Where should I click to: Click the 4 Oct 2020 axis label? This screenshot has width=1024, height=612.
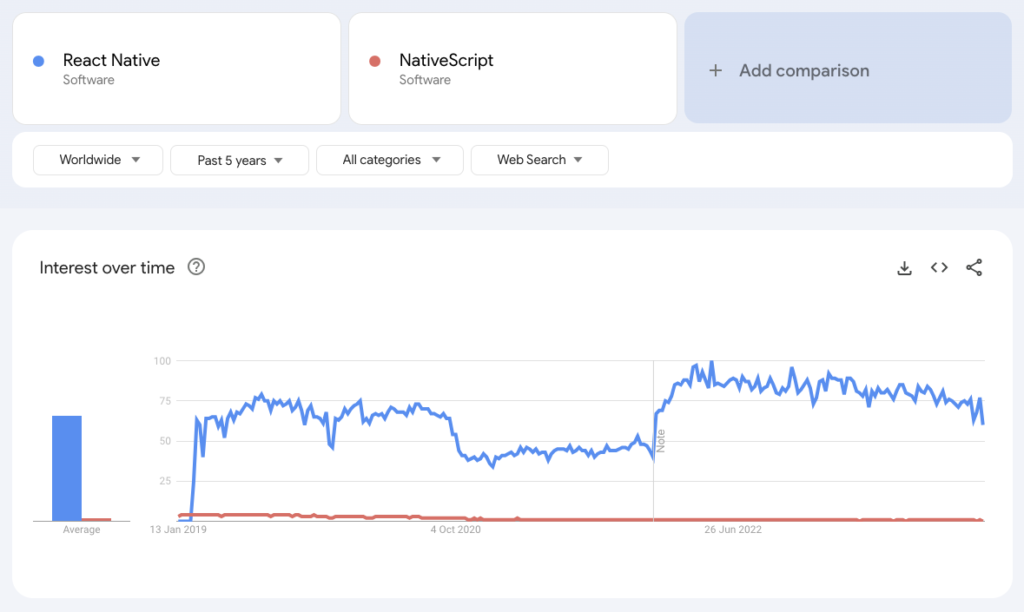point(455,530)
